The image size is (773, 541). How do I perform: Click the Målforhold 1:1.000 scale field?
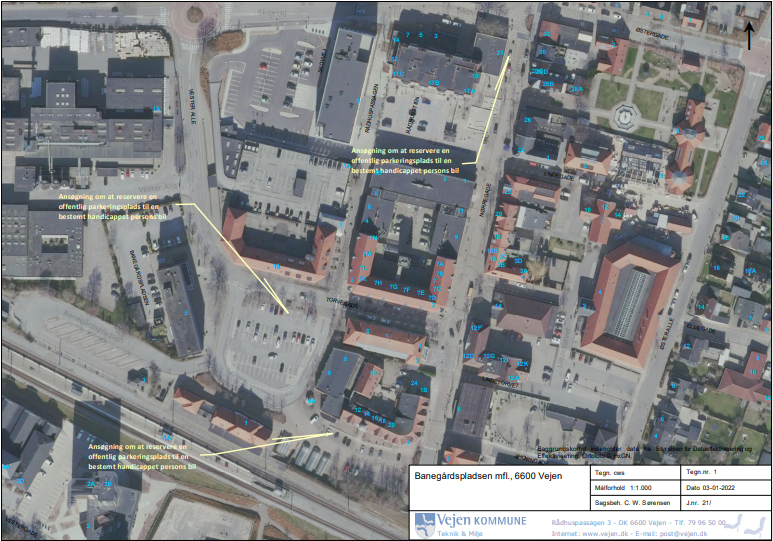(635, 488)
